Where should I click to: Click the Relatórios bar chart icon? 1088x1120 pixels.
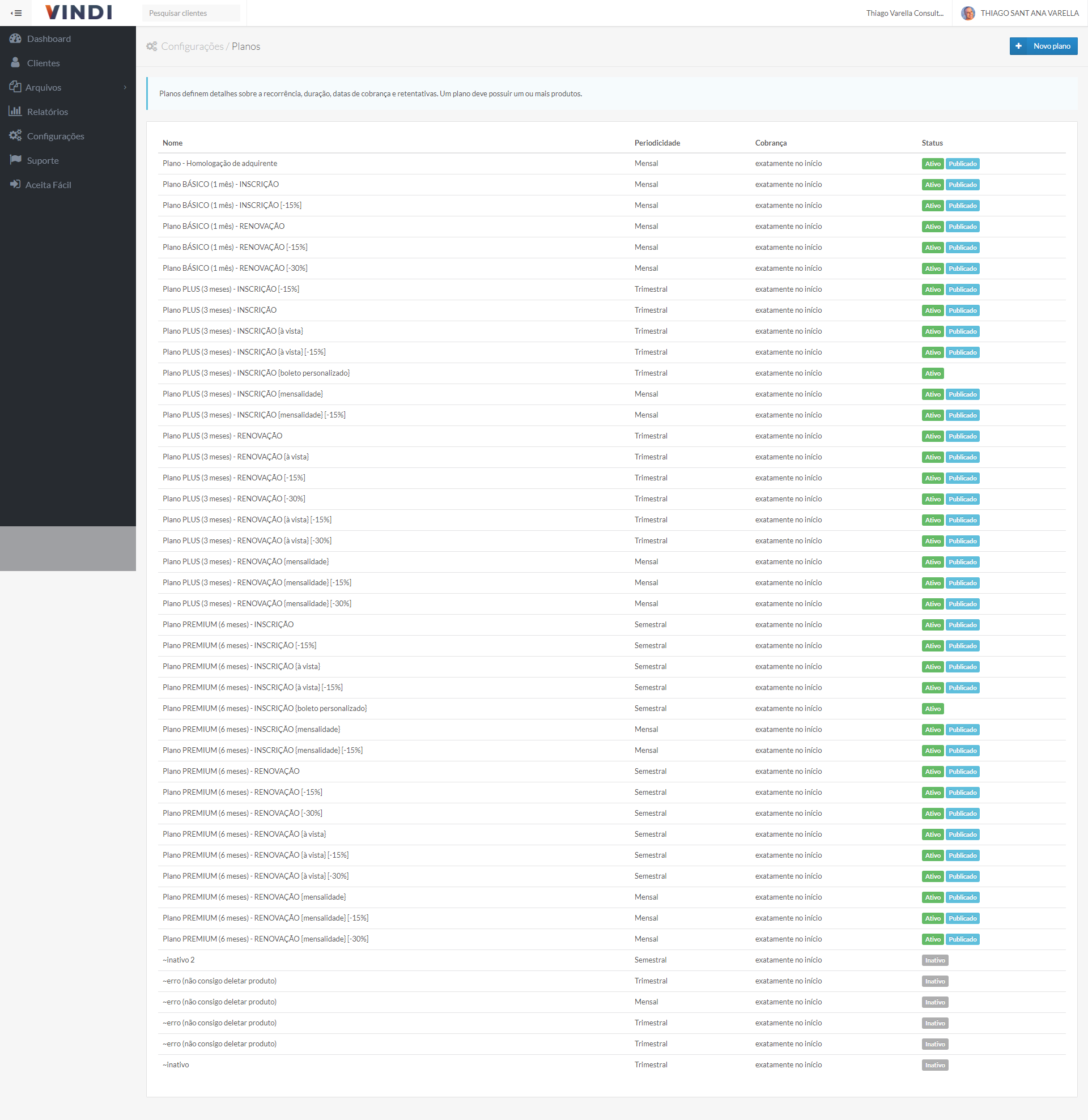click(15, 112)
